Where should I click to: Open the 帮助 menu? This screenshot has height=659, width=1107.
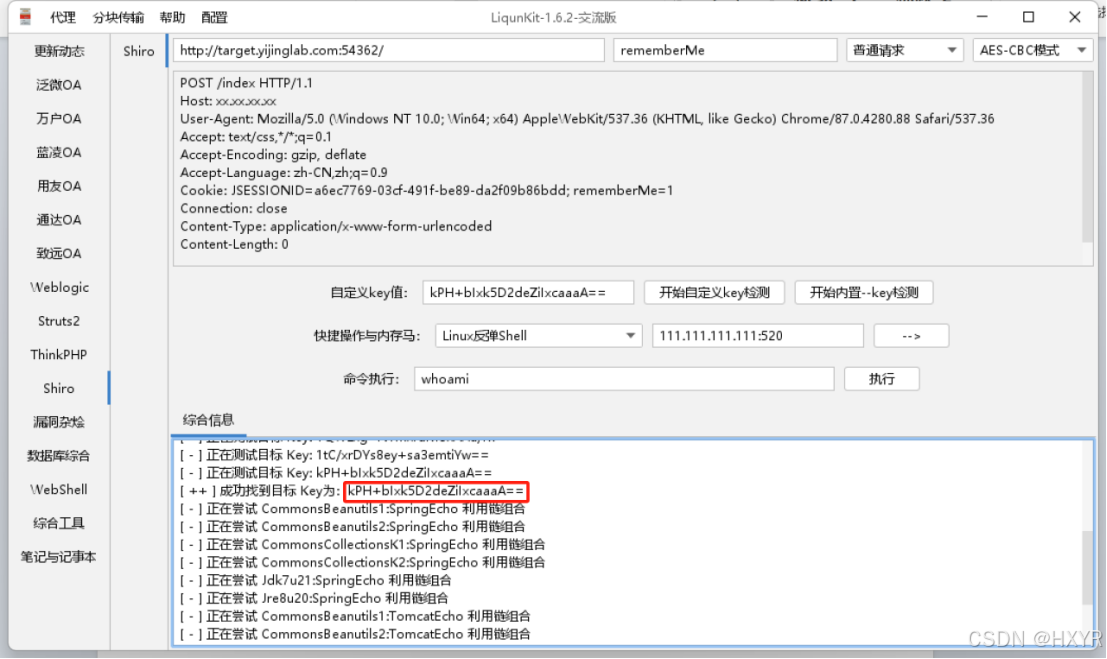[172, 18]
